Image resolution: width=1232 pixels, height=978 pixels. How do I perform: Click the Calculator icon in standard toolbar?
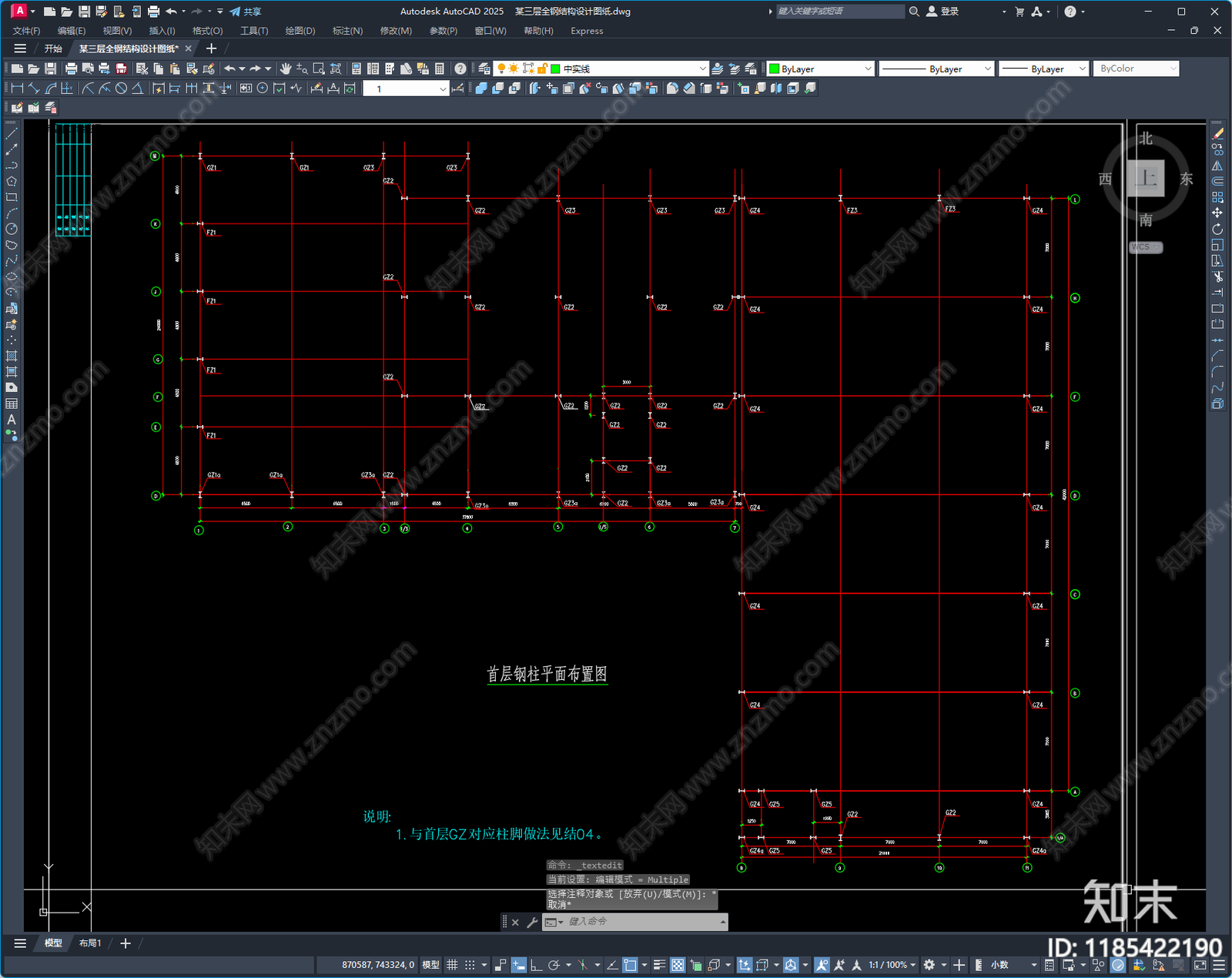[440, 69]
